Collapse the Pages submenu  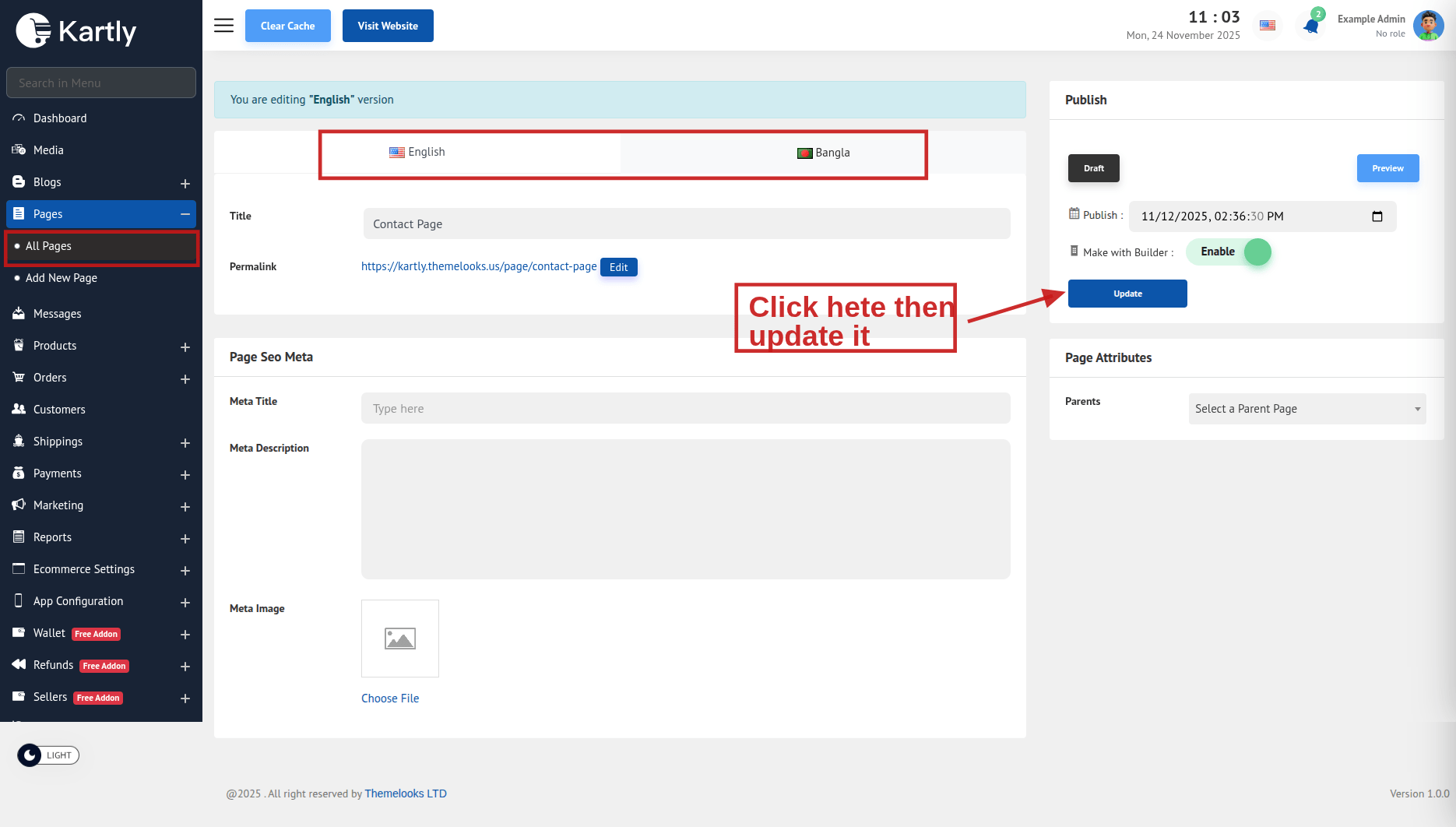[185, 214]
